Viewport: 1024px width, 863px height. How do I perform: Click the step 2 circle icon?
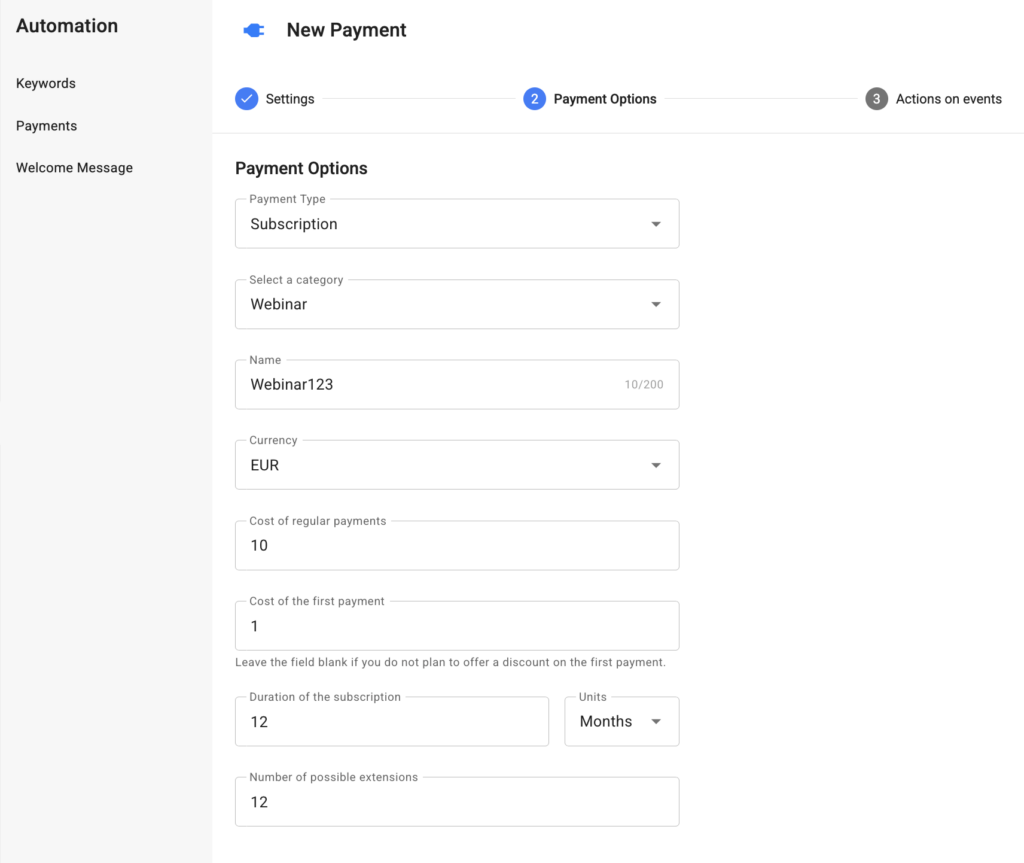[534, 99]
